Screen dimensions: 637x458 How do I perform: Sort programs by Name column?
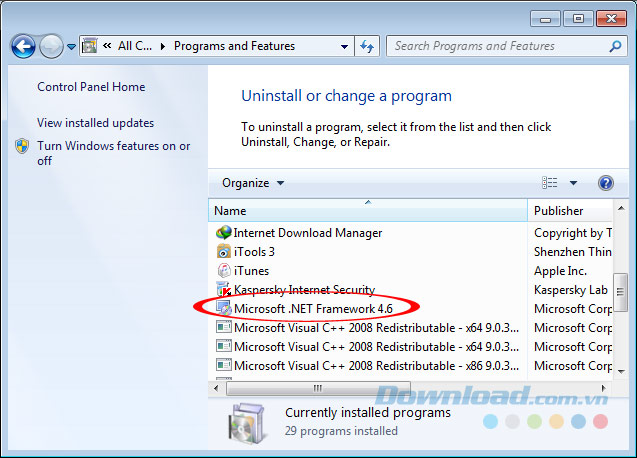368,211
